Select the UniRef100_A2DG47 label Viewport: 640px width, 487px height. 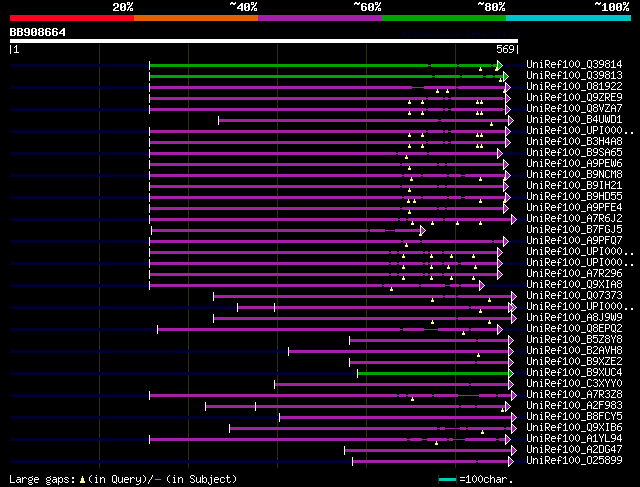[x=574, y=450]
